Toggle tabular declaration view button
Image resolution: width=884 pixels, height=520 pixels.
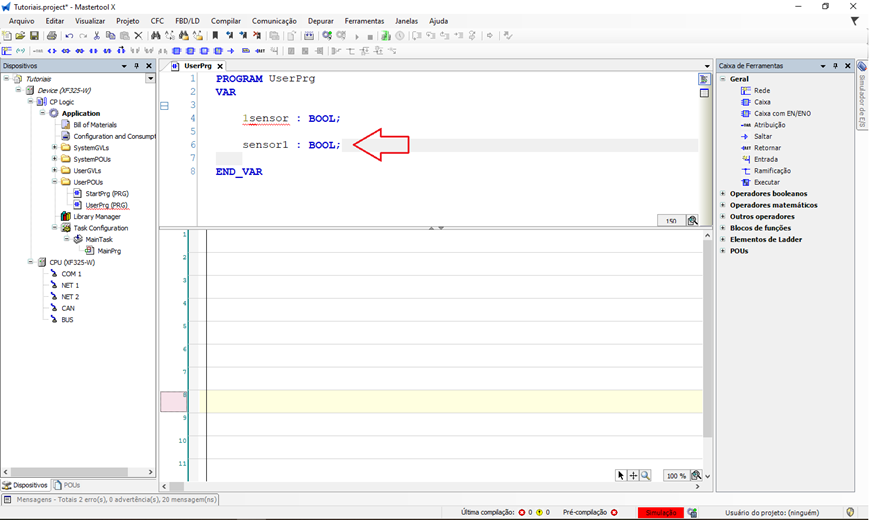tap(704, 93)
